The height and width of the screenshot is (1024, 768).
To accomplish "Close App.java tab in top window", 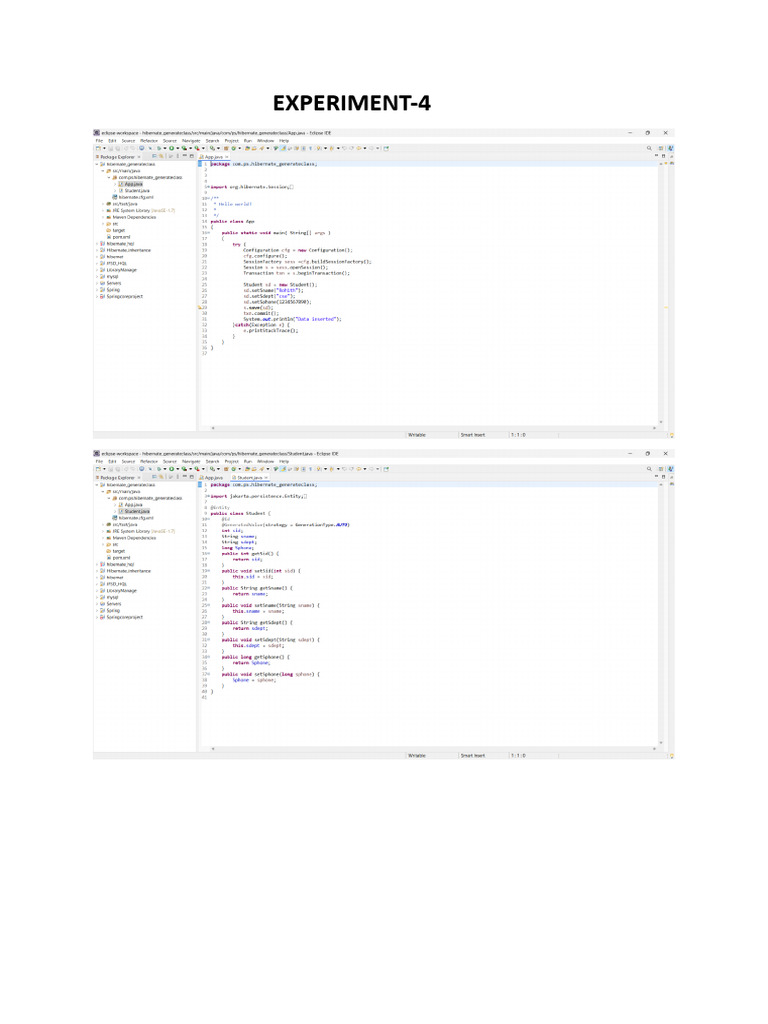I will click(x=227, y=157).
